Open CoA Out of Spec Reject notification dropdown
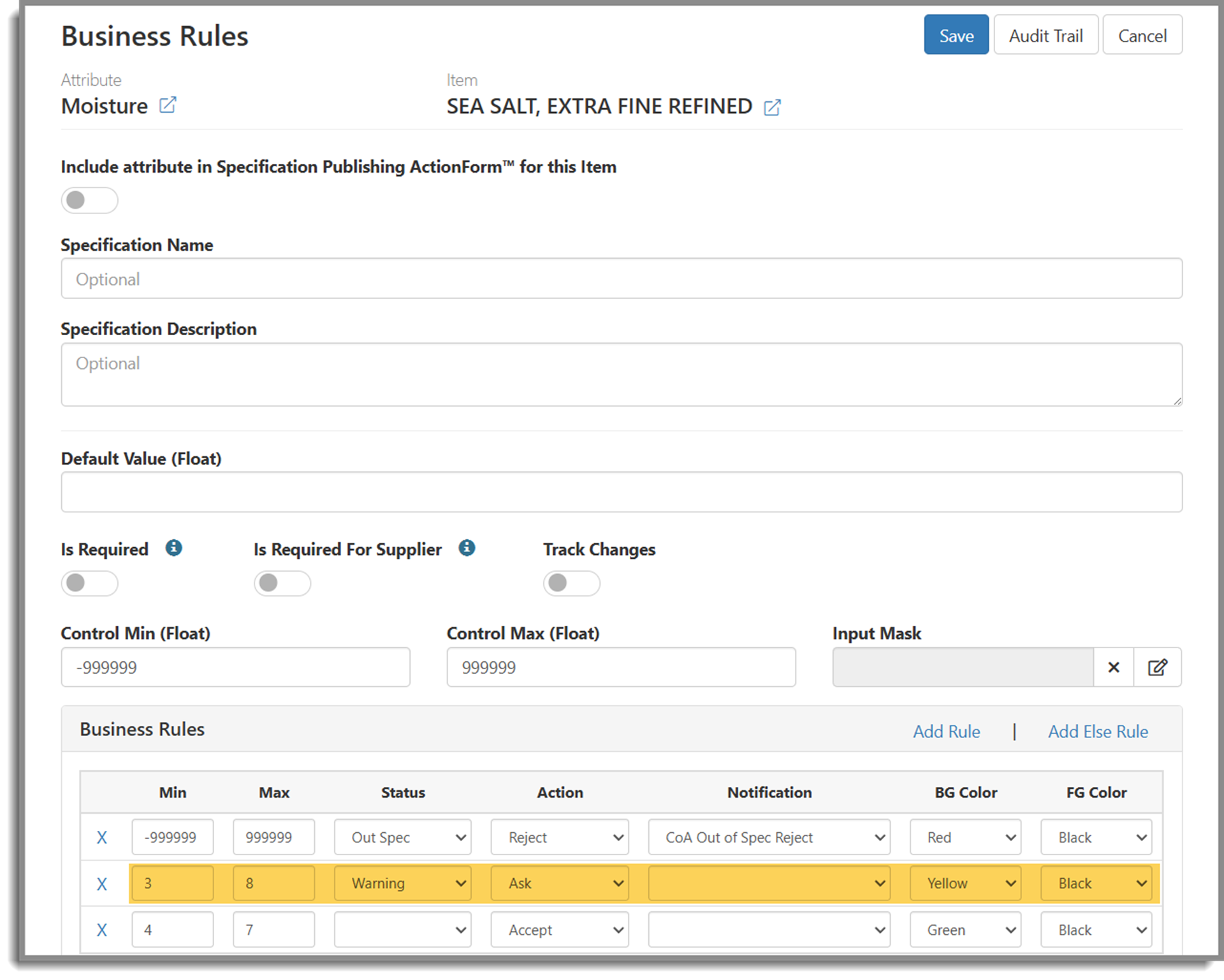The width and height of the screenshot is (1224, 980). [769, 837]
